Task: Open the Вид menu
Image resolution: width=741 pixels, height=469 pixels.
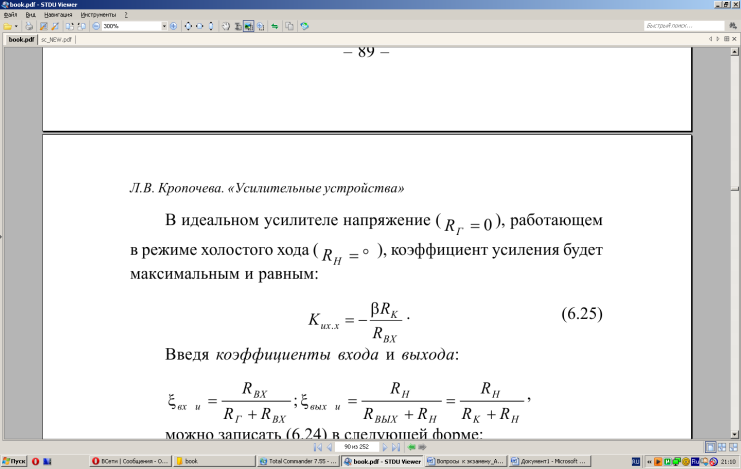Action: pyautogui.click(x=31, y=15)
